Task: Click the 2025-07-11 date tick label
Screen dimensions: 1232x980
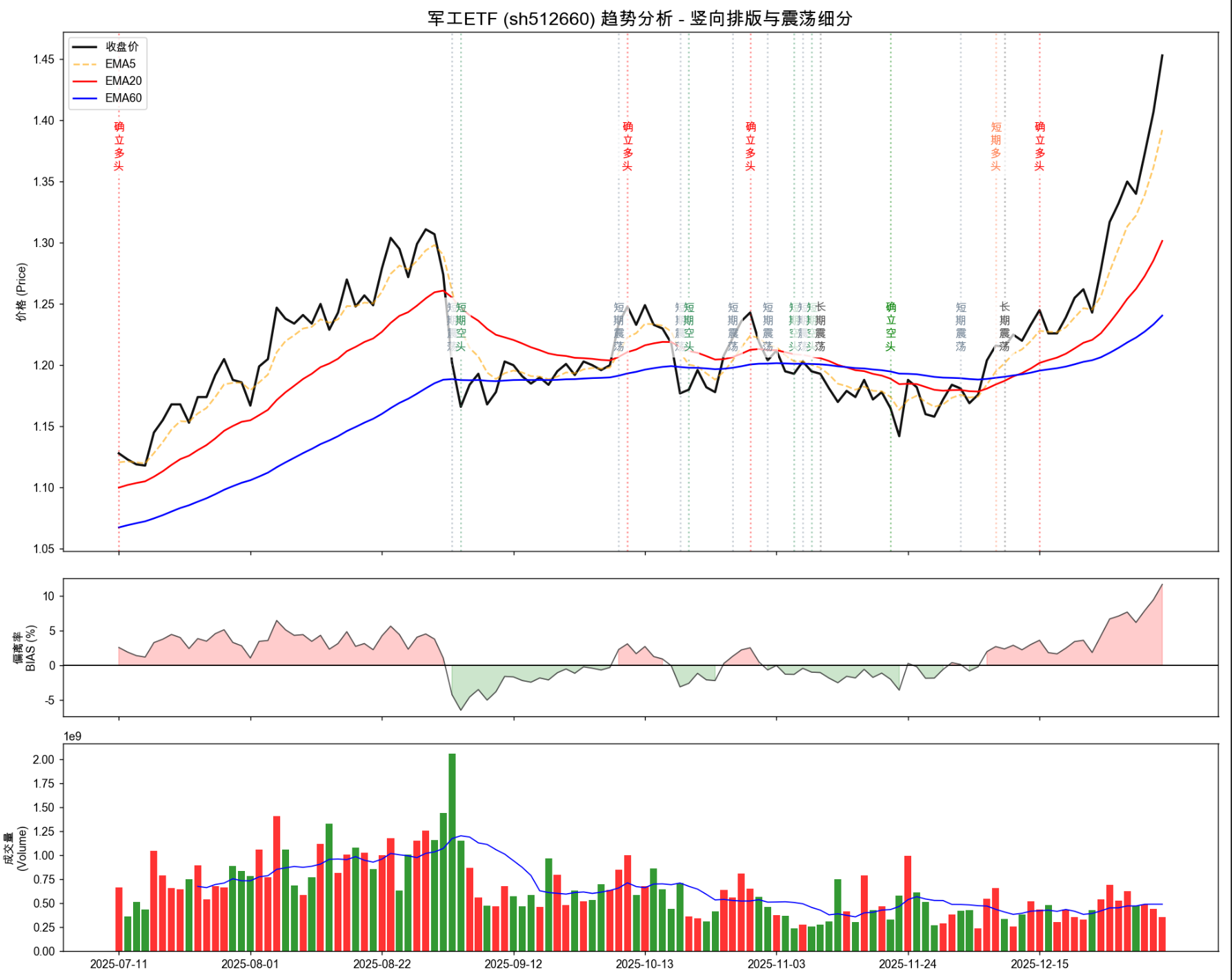Action: 119,964
